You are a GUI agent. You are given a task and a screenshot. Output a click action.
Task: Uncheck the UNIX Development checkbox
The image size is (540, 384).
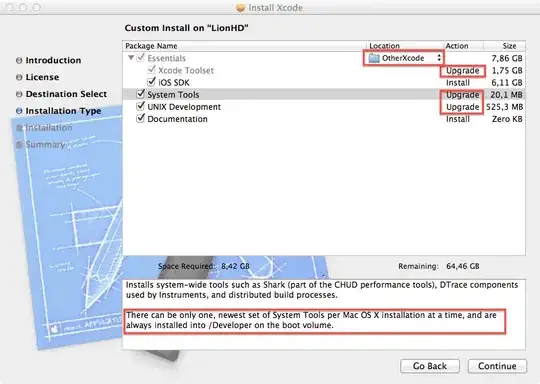141,106
